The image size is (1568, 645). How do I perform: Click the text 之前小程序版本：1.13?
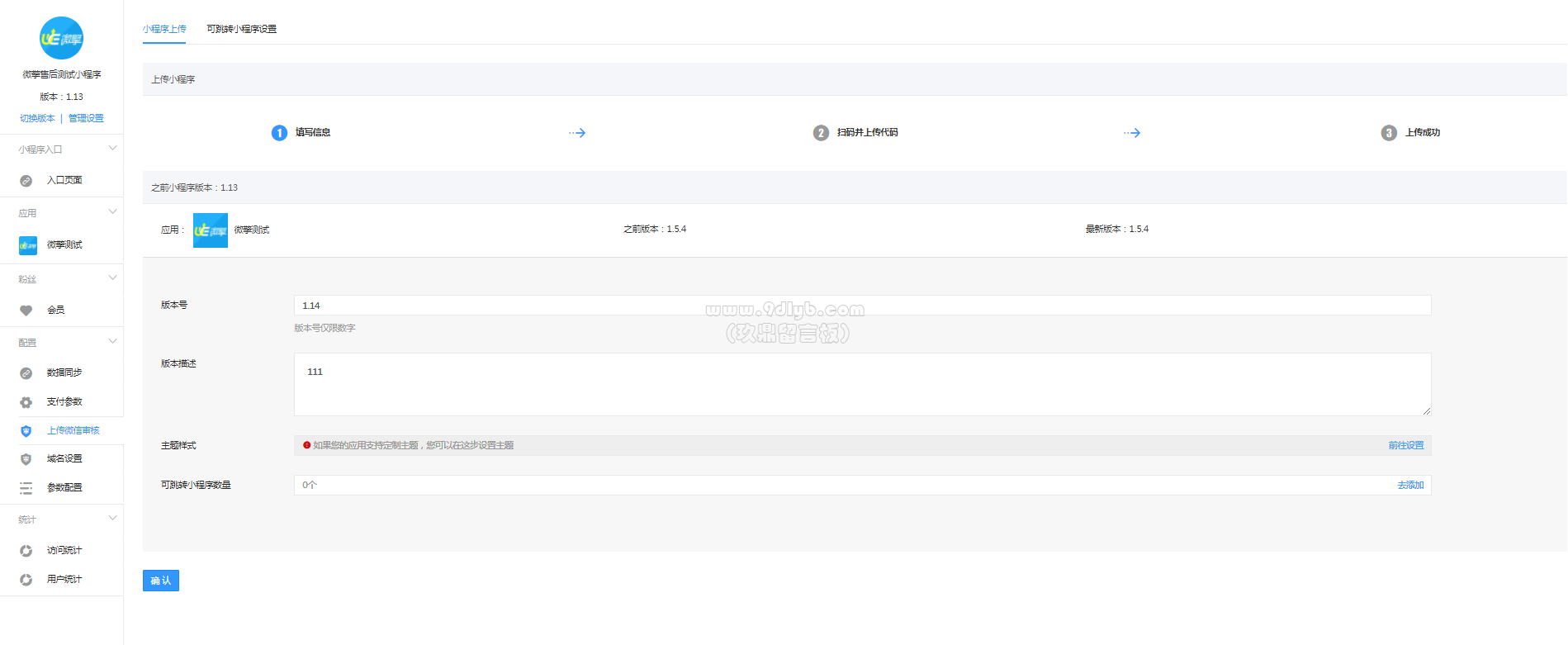(194, 188)
